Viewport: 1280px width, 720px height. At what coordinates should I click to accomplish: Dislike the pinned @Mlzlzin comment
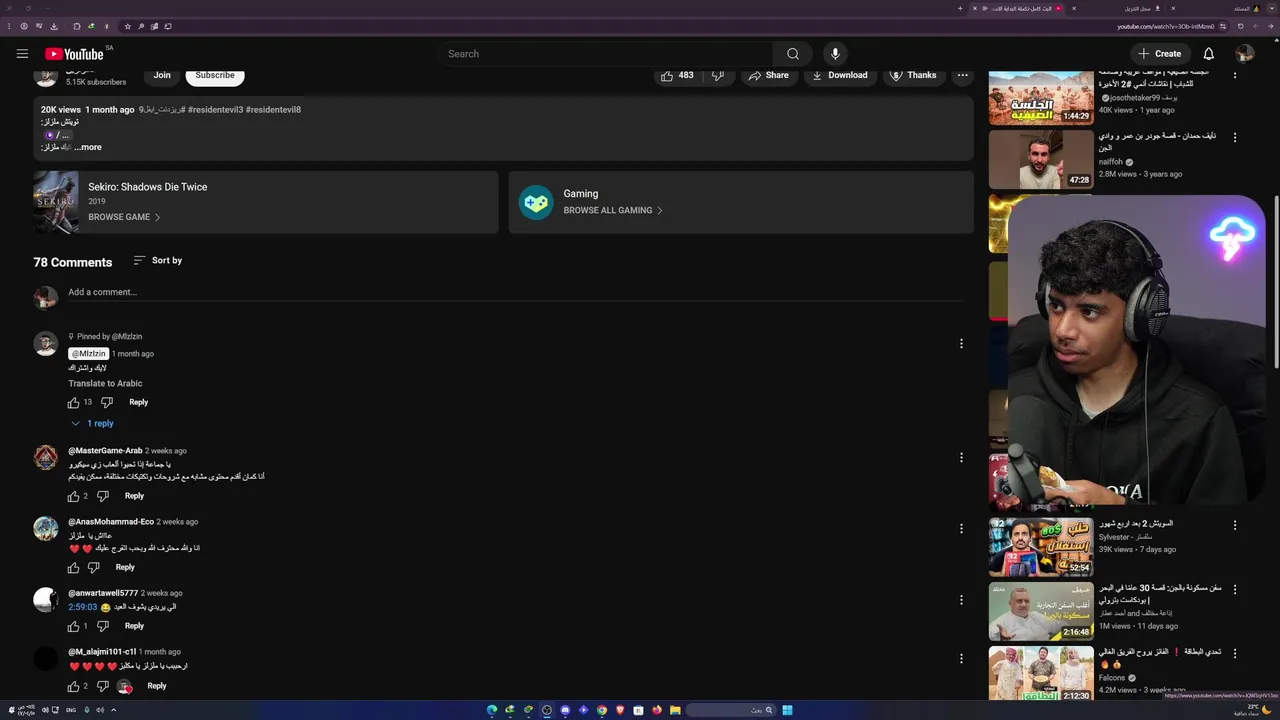pyautogui.click(x=107, y=402)
